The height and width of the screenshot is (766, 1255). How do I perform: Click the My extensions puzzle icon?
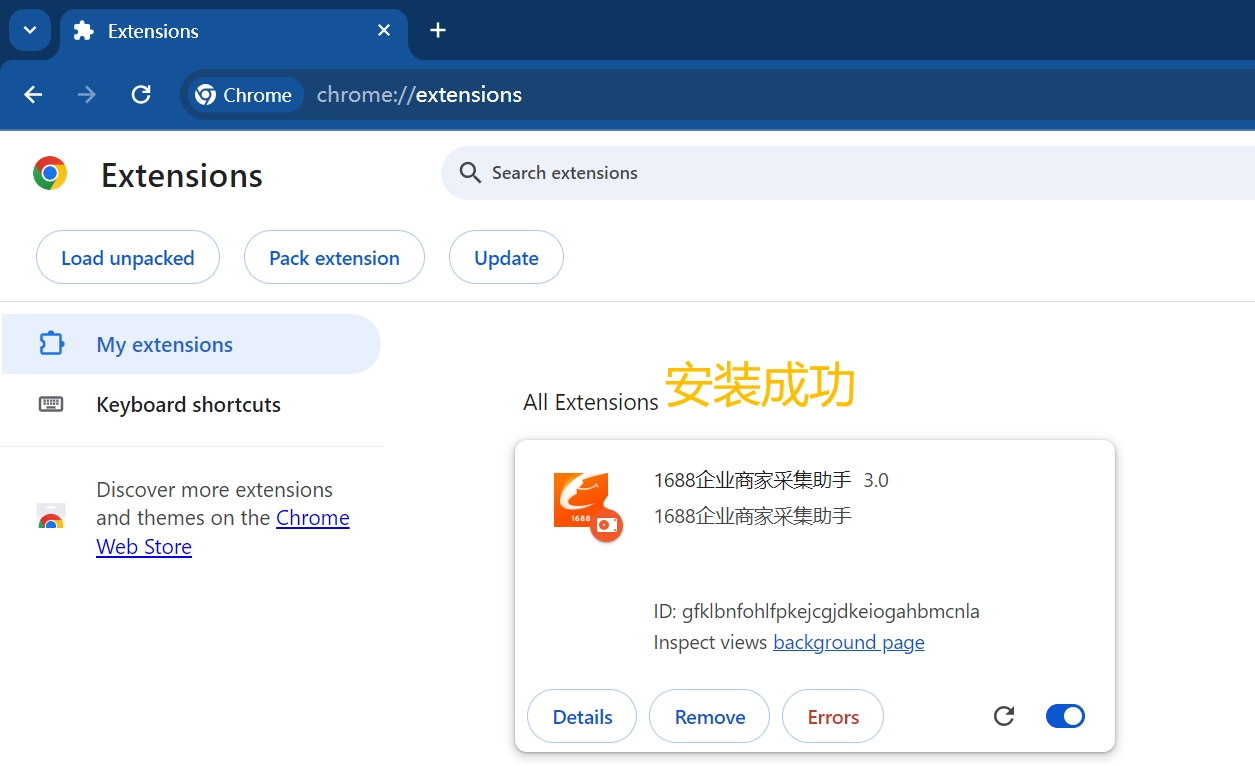(51, 344)
